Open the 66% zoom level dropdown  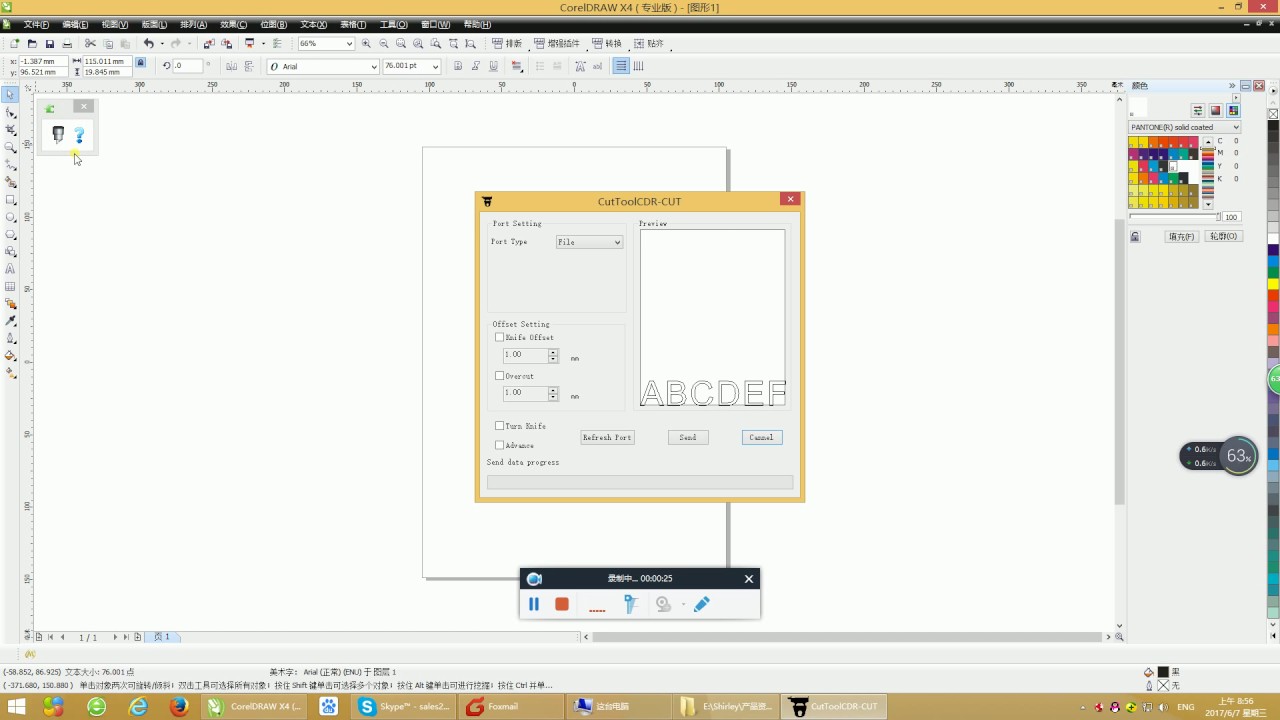pos(349,44)
